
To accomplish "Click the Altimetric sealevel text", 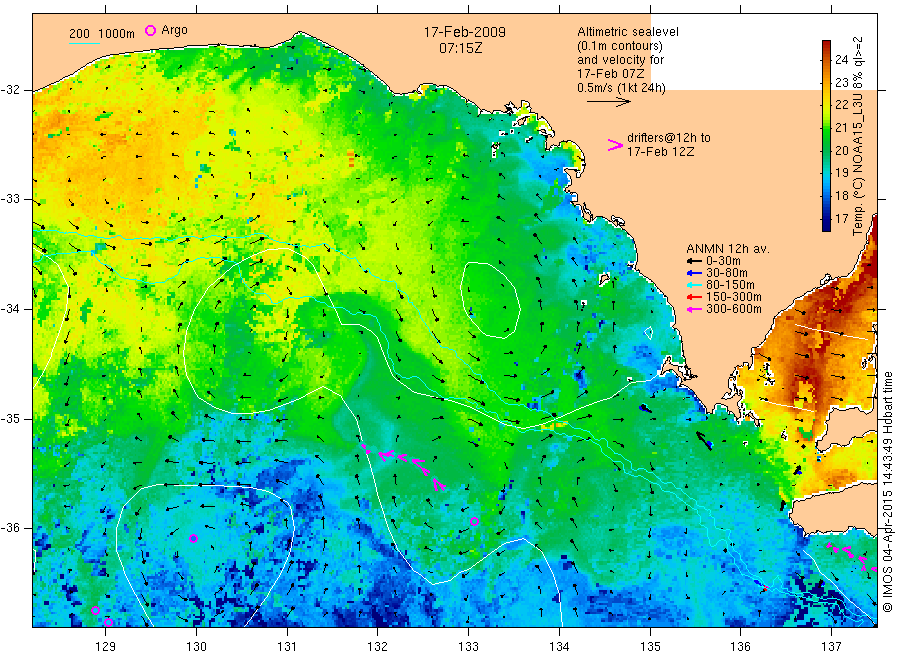I will (x=628, y=32).
